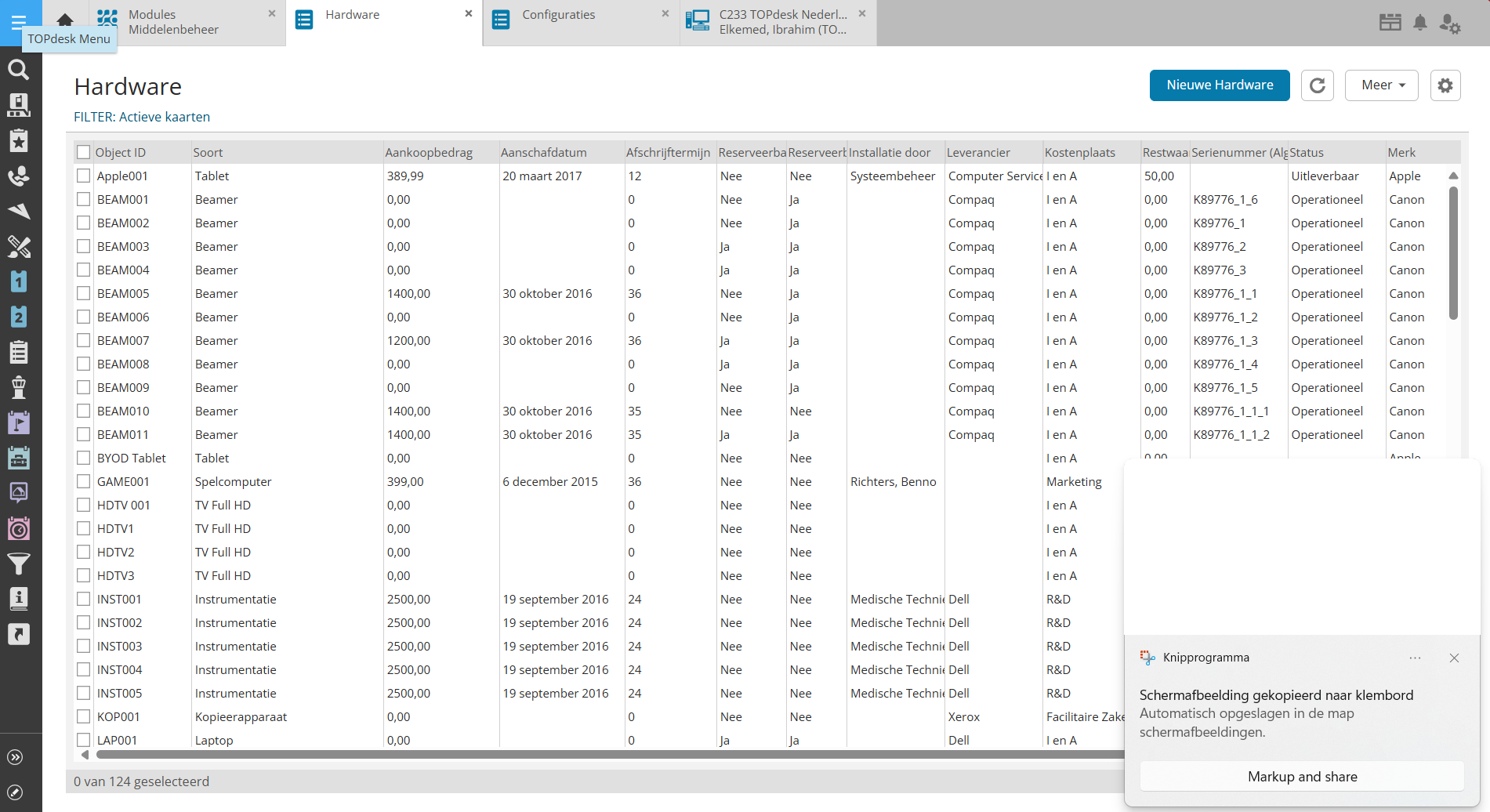Click the Nieuwe Hardware button
This screenshot has width=1490, height=812.
tap(1219, 85)
